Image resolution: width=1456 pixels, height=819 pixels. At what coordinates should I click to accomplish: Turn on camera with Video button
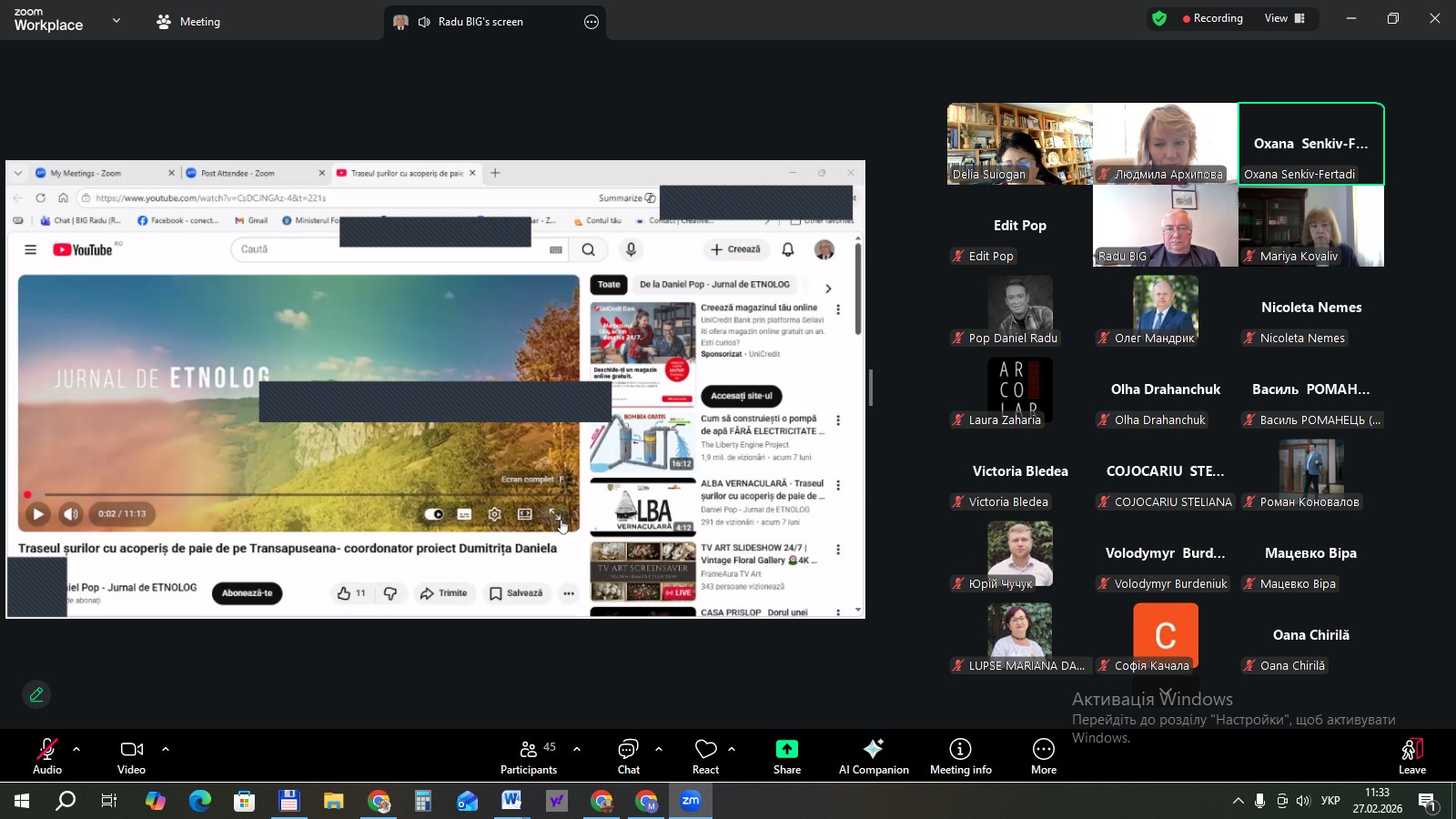coord(131,756)
